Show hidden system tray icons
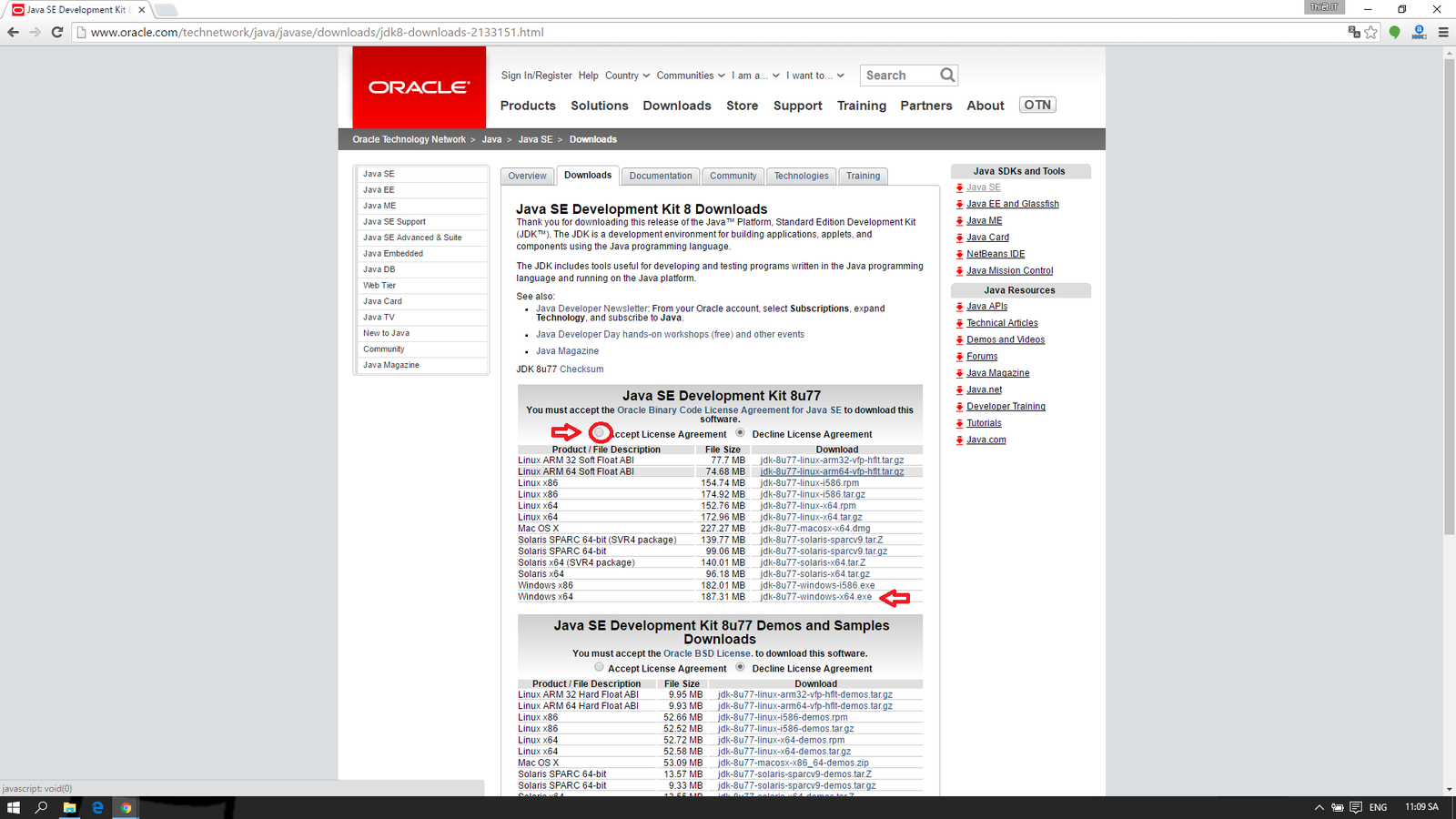Screen dimensions: 1456x819 pyautogui.click(x=1319, y=807)
